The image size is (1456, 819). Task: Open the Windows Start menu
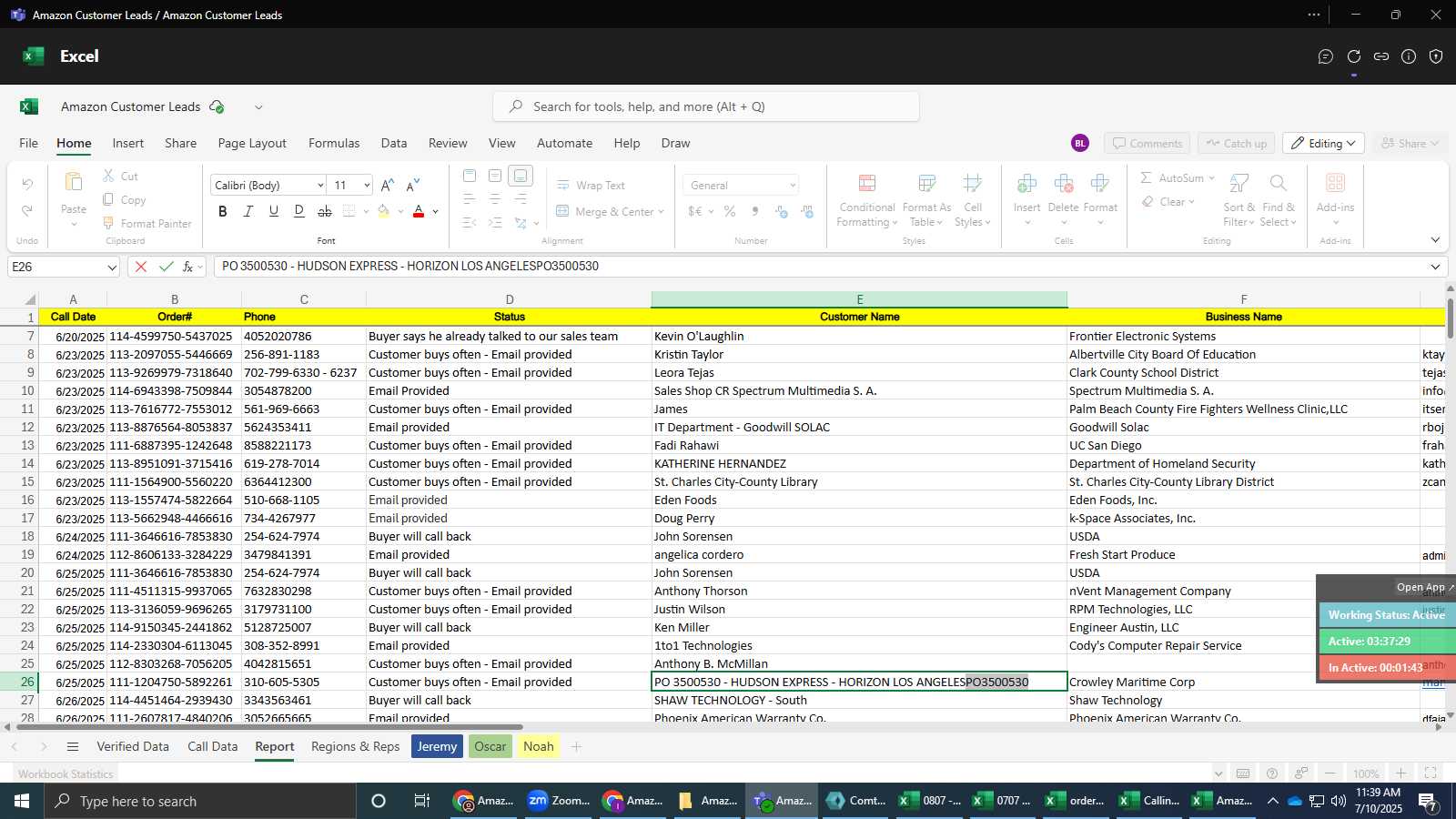(21, 801)
